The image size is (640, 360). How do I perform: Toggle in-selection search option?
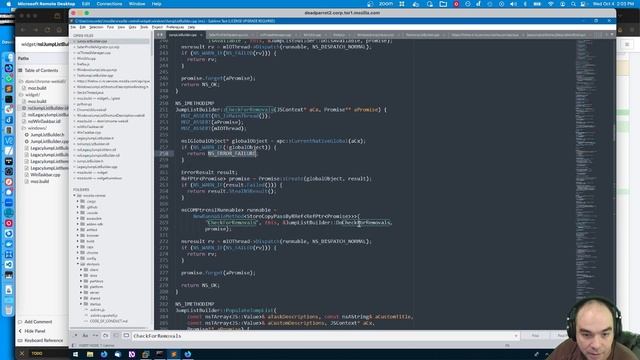[x=116, y=336]
